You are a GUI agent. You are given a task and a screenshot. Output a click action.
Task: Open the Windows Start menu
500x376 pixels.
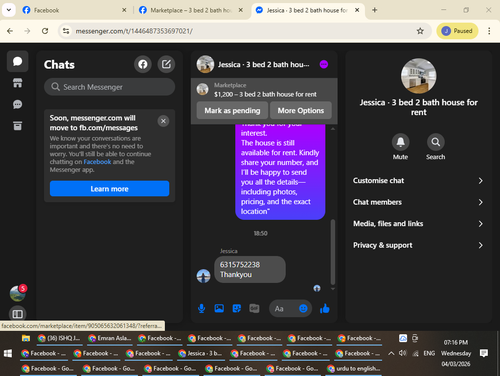click(x=8, y=353)
